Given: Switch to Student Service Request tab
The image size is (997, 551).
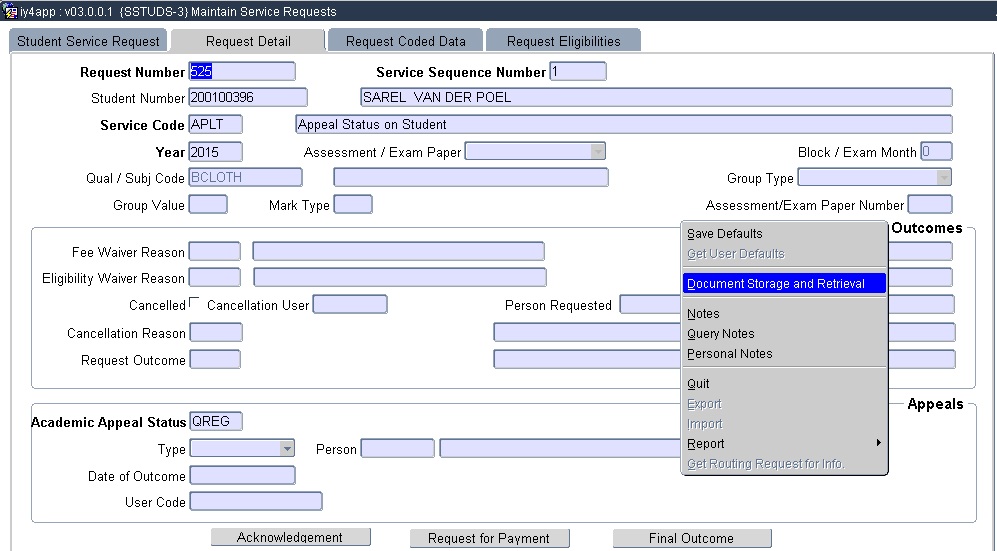Looking at the screenshot, I should [x=88, y=41].
